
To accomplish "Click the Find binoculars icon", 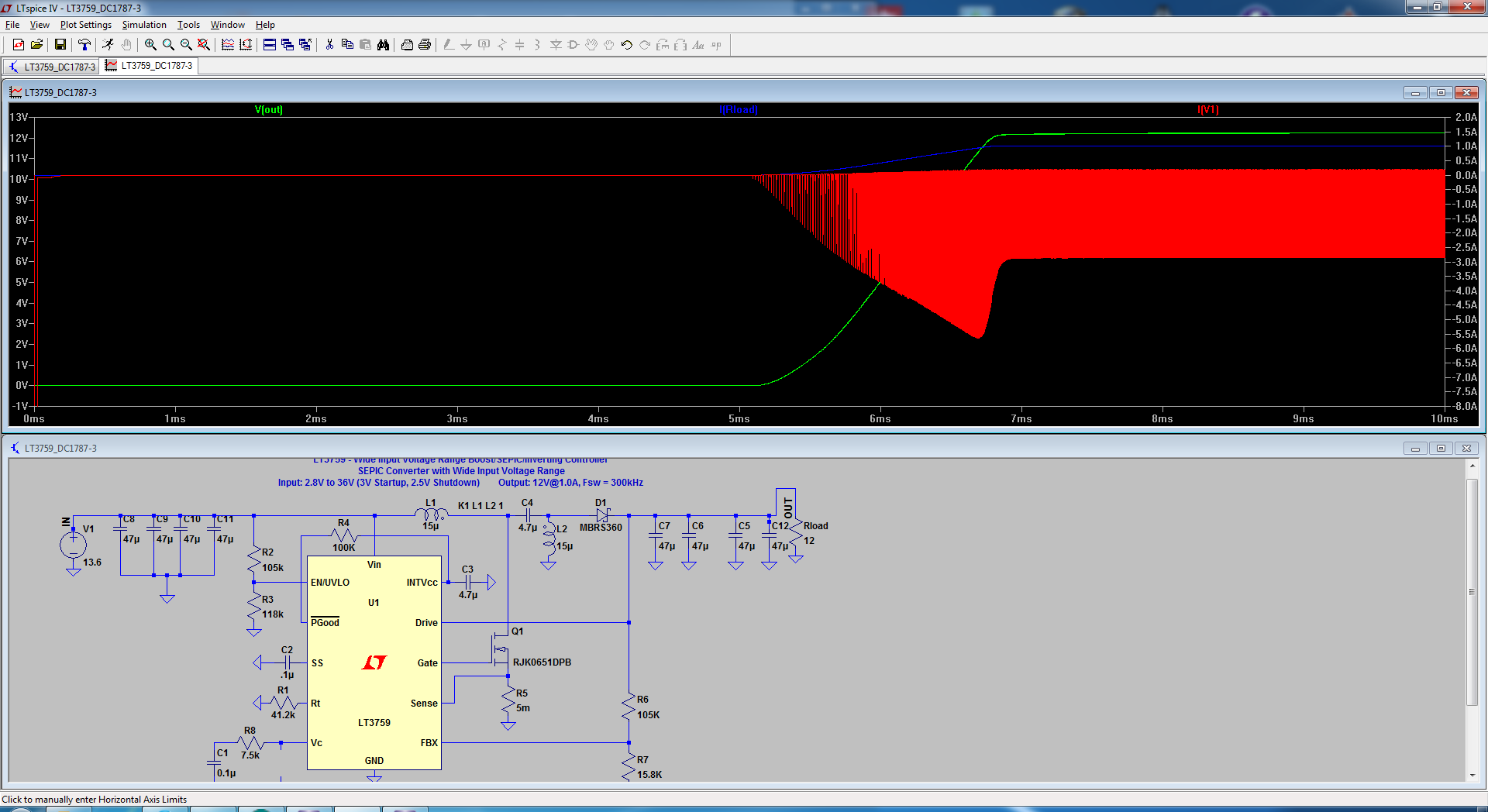I will (x=383, y=45).
